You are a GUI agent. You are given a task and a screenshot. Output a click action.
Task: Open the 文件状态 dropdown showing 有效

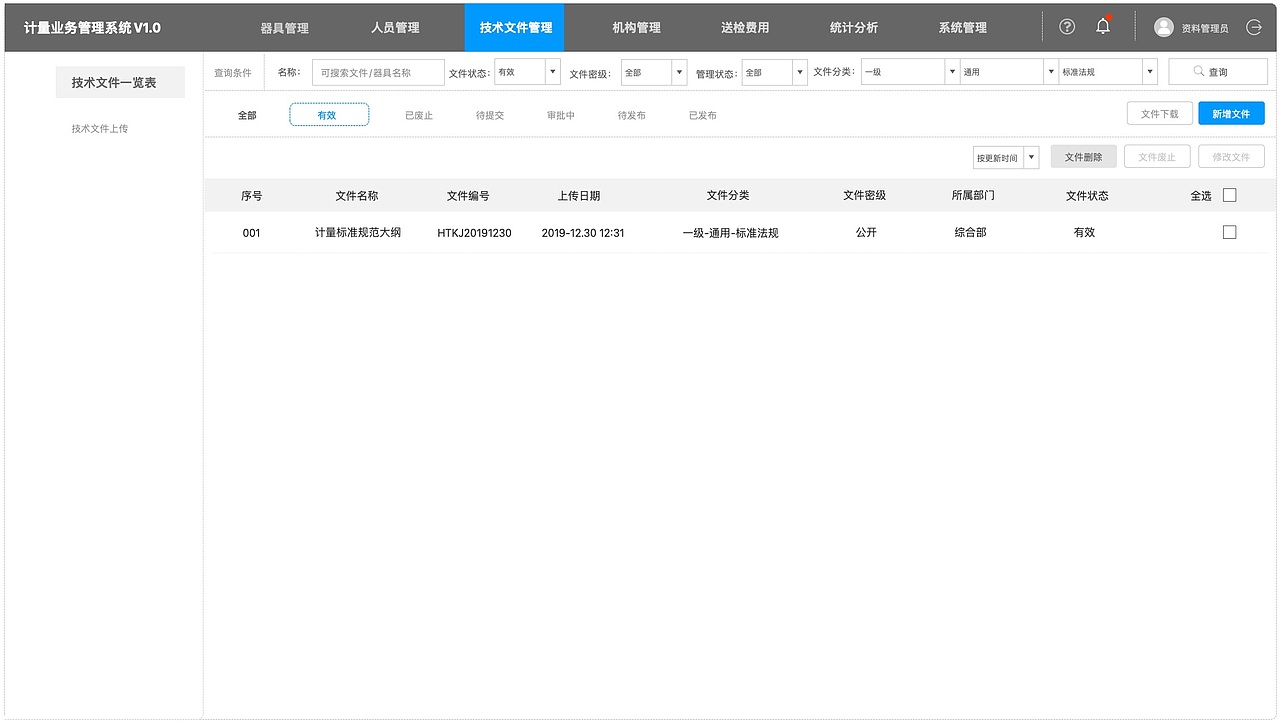527,72
